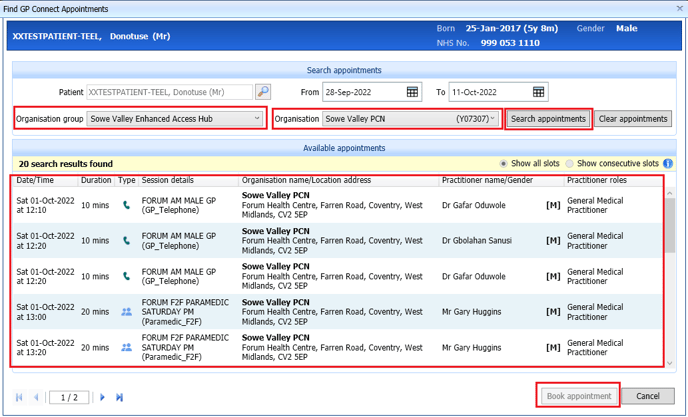688x417 pixels.
Task: Click the consecutive slots info icon
Action: [667, 164]
